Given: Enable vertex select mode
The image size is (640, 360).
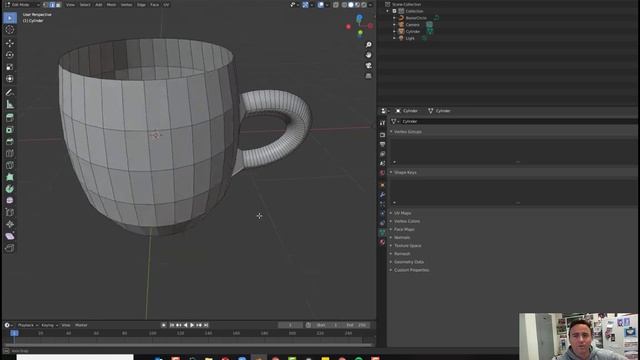Looking at the screenshot, I should tap(46, 5).
